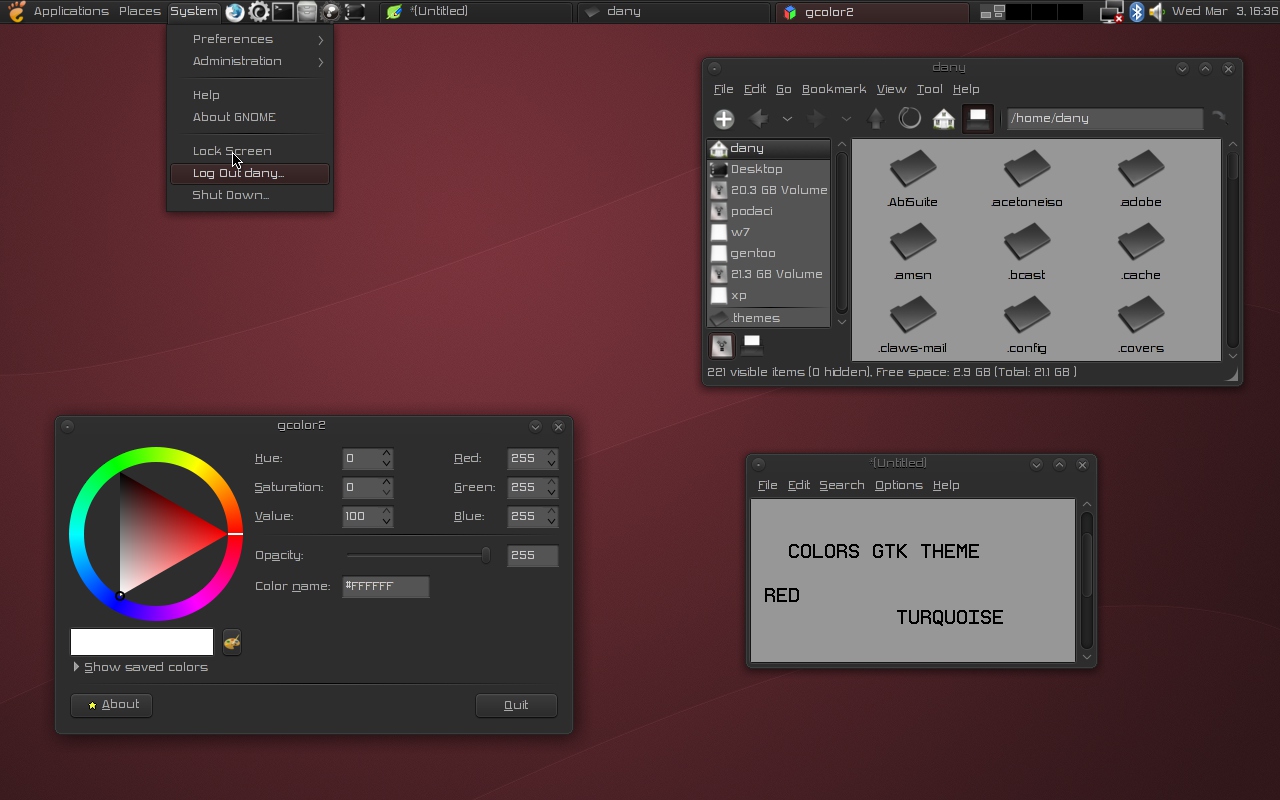The image size is (1280, 800).
Task: Launch the web browser globe icon in panel
Action: tap(235, 12)
